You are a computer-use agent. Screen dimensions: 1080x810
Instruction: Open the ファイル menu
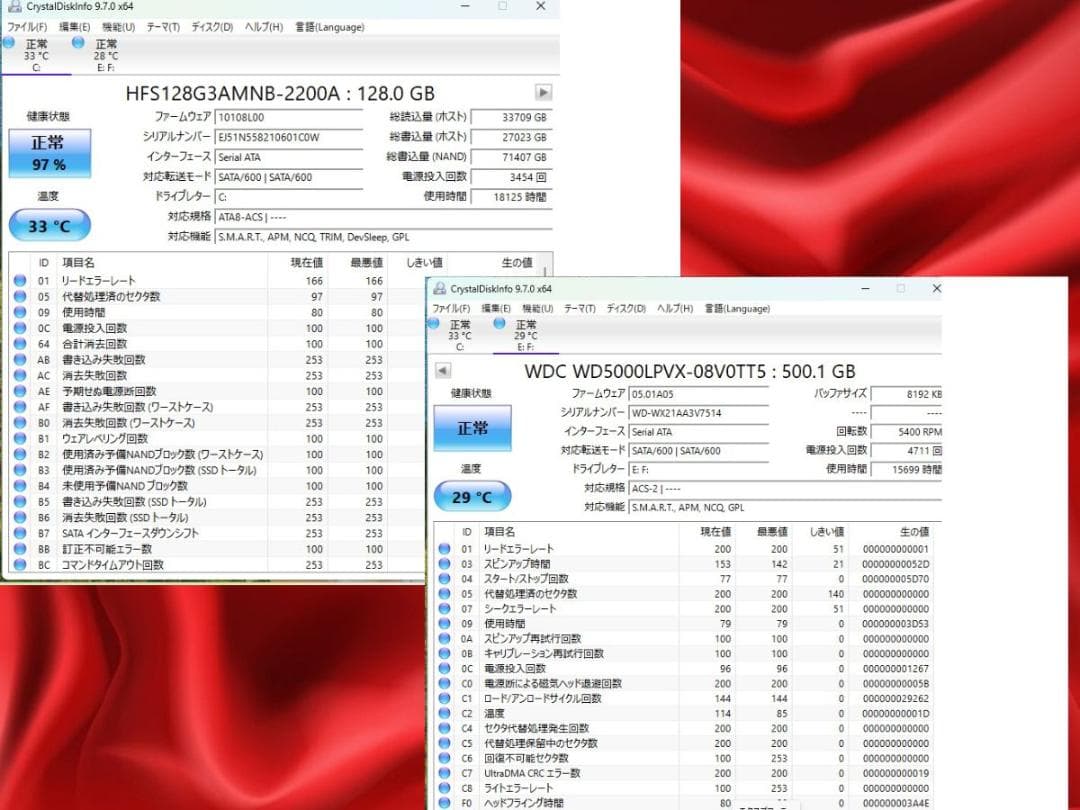(25, 27)
